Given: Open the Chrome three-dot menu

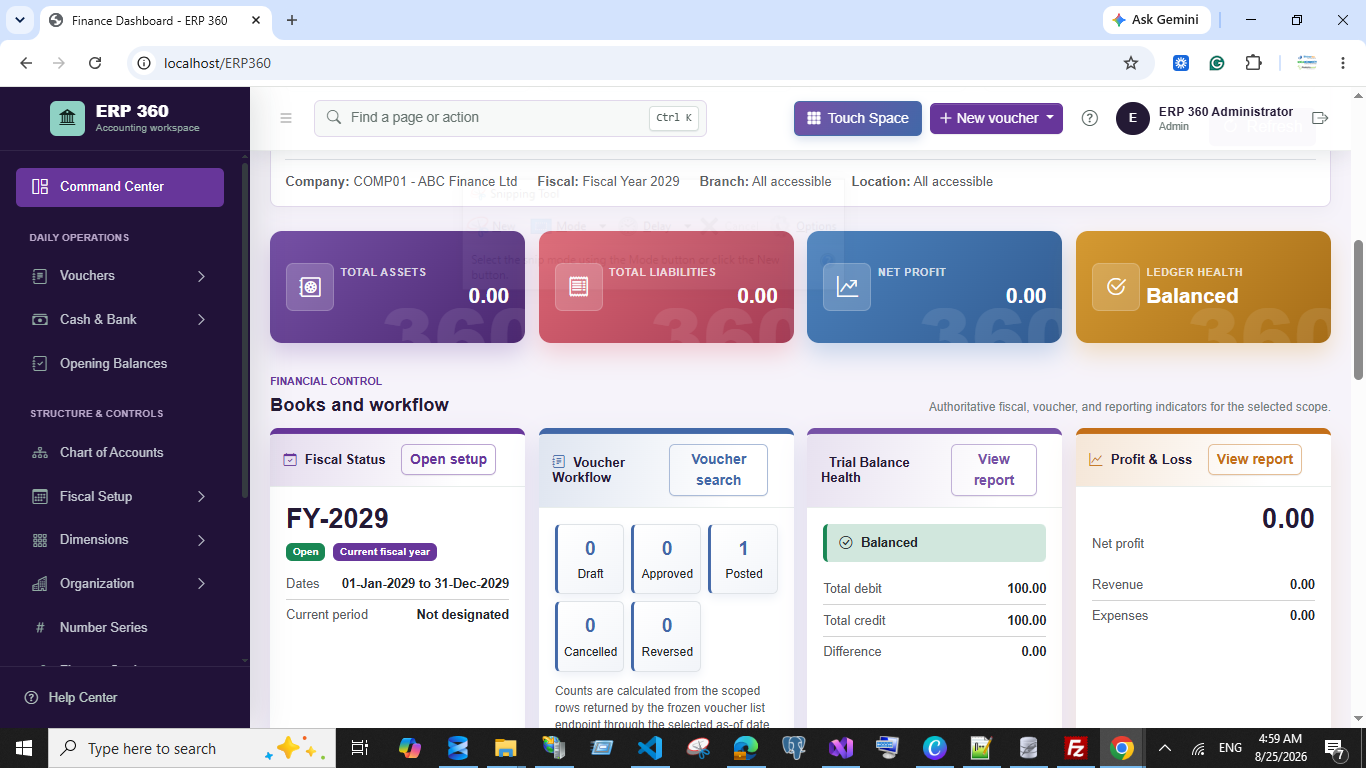Looking at the screenshot, I should pyautogui.click(x=1343, y=63).
